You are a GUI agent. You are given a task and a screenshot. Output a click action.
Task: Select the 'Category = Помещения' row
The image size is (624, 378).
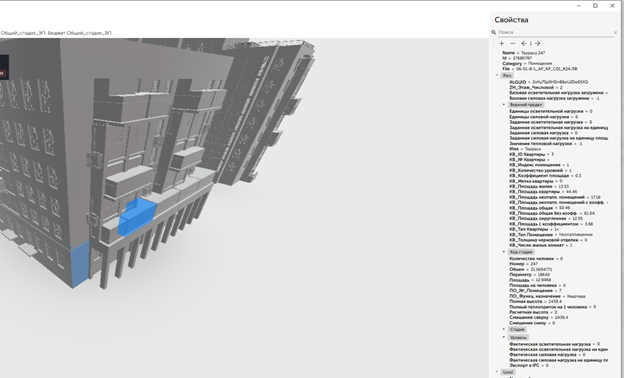[527, 64]
